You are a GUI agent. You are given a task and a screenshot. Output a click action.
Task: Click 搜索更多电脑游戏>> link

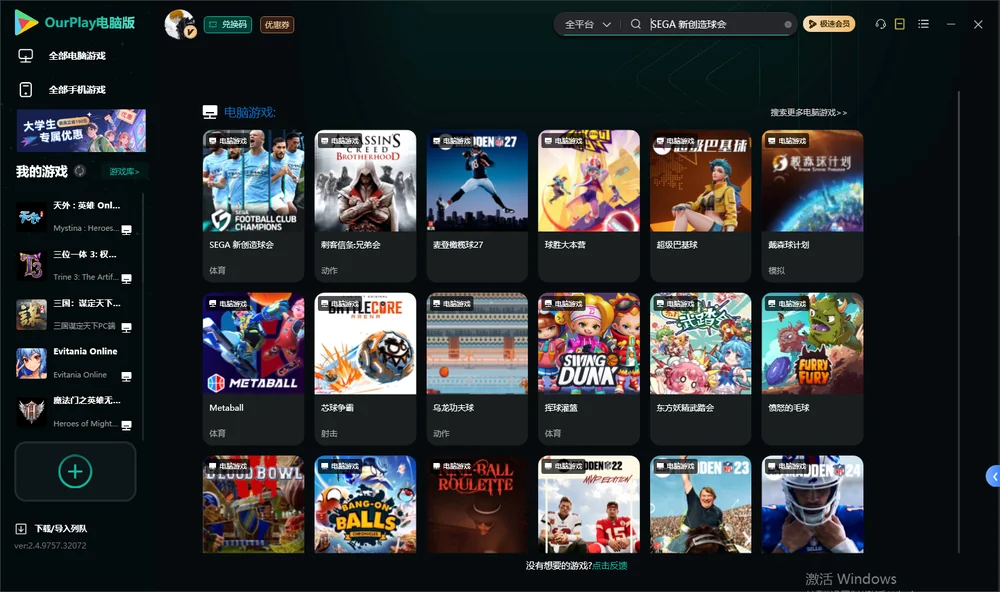click(809, 113)
